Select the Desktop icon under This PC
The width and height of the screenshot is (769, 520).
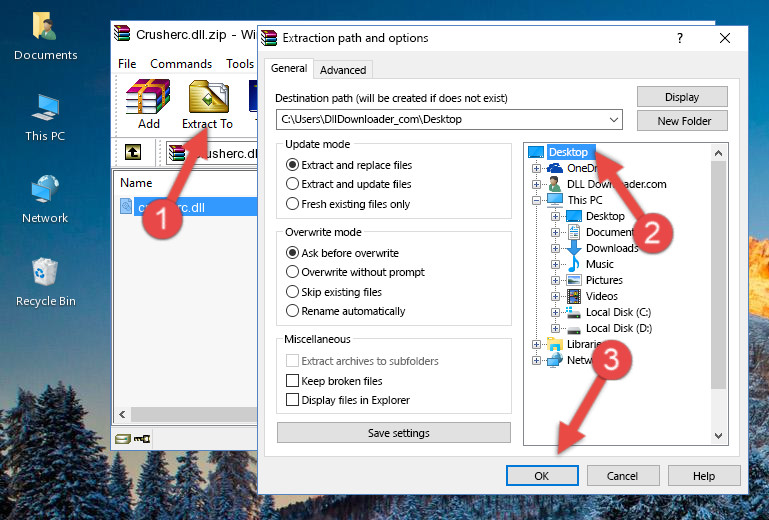click(x=573, y=216)
